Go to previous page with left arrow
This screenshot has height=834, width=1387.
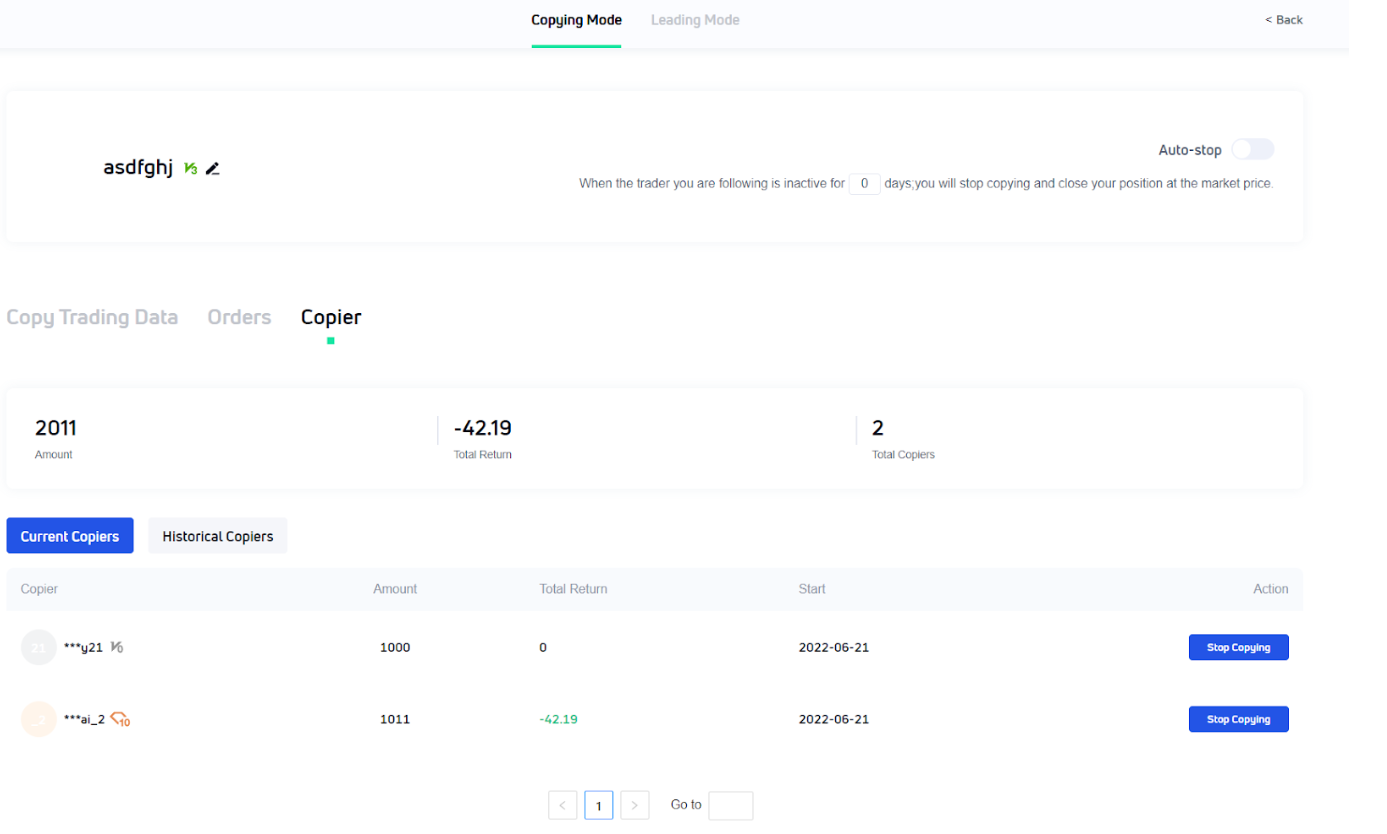pyautogui.click(x=562, y=805)
